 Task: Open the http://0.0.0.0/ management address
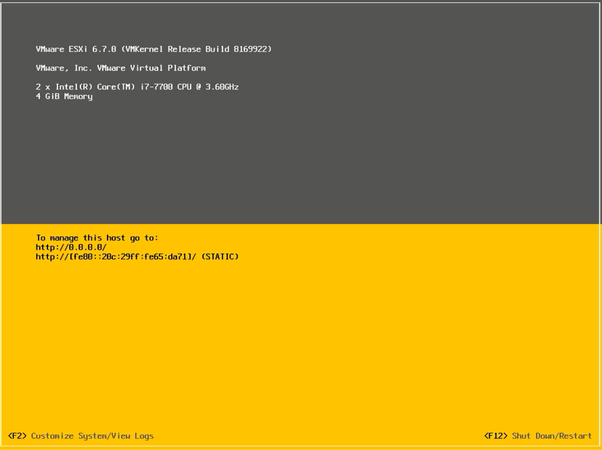71,247
